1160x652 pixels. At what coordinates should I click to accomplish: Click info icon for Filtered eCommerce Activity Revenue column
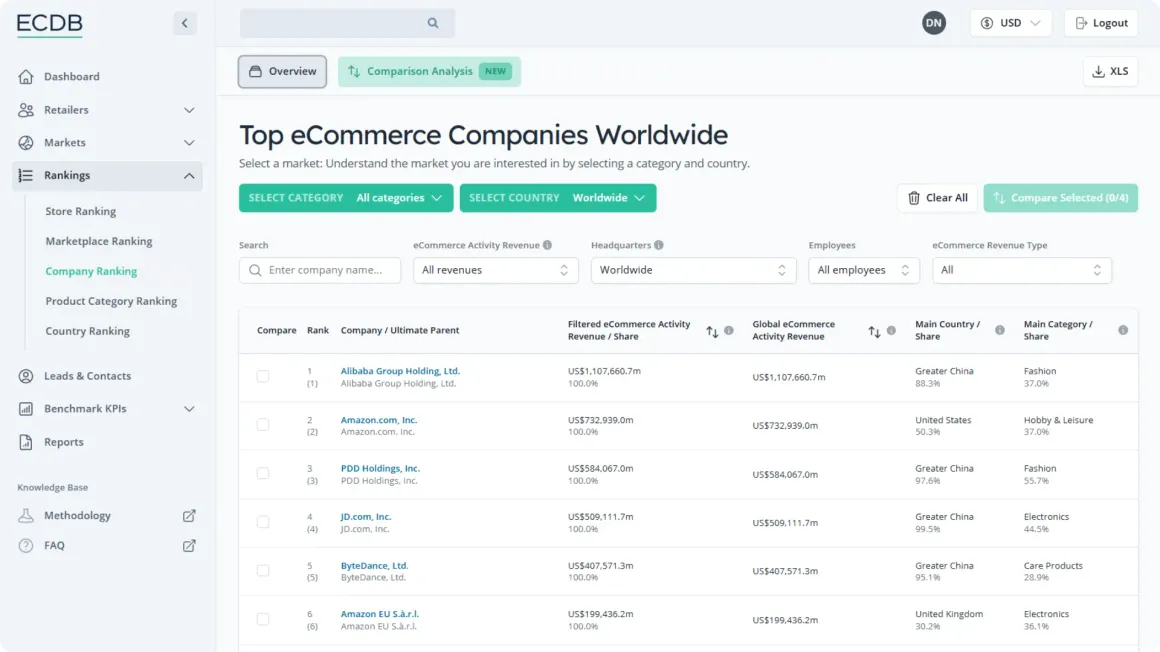[729, 331]
